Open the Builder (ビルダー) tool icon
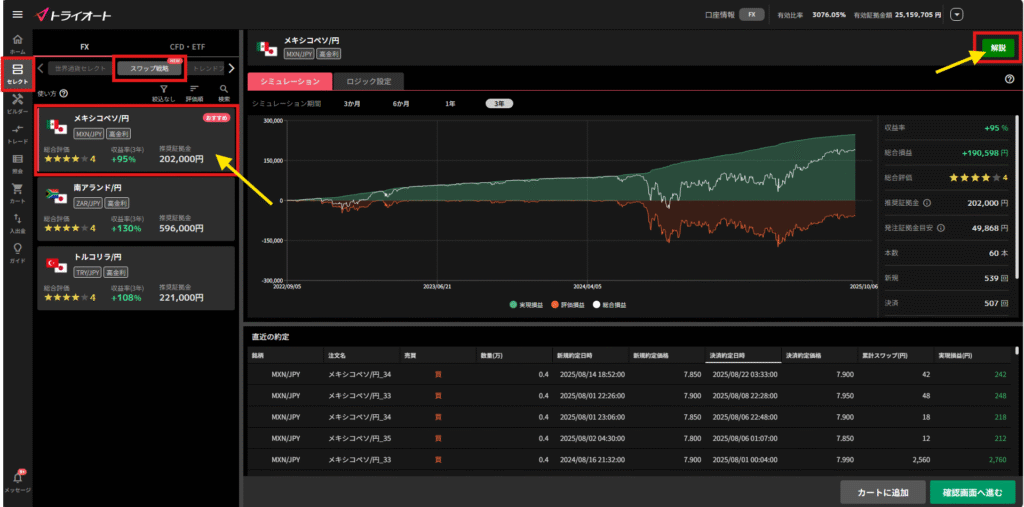1024x507 pixels. pyautogui.click(x=17, y=103)
